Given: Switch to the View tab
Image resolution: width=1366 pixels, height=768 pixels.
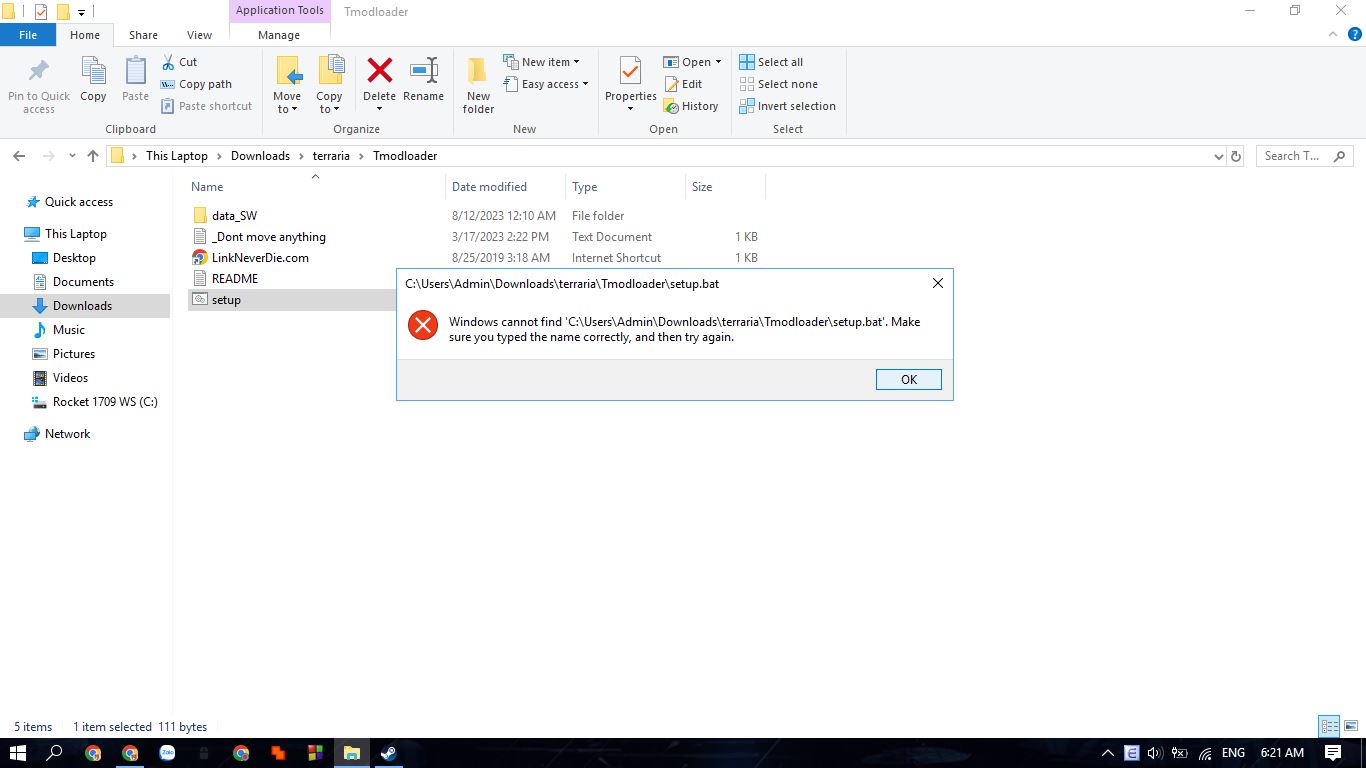Looking at the screenshot, I should [198, 33].
